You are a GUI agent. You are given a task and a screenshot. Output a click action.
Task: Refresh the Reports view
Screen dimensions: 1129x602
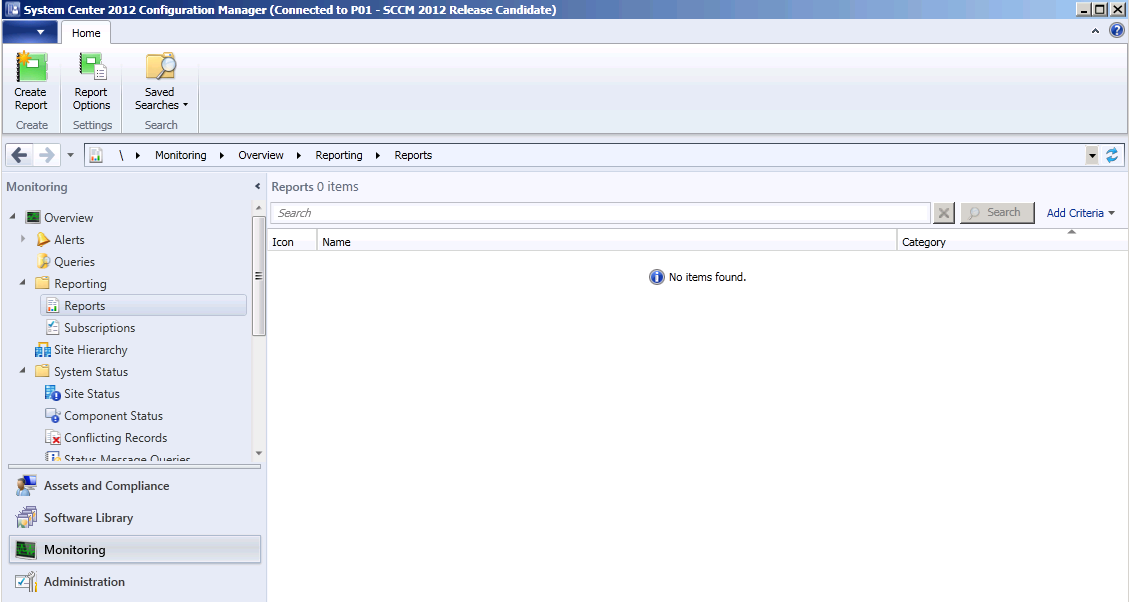1112,155
